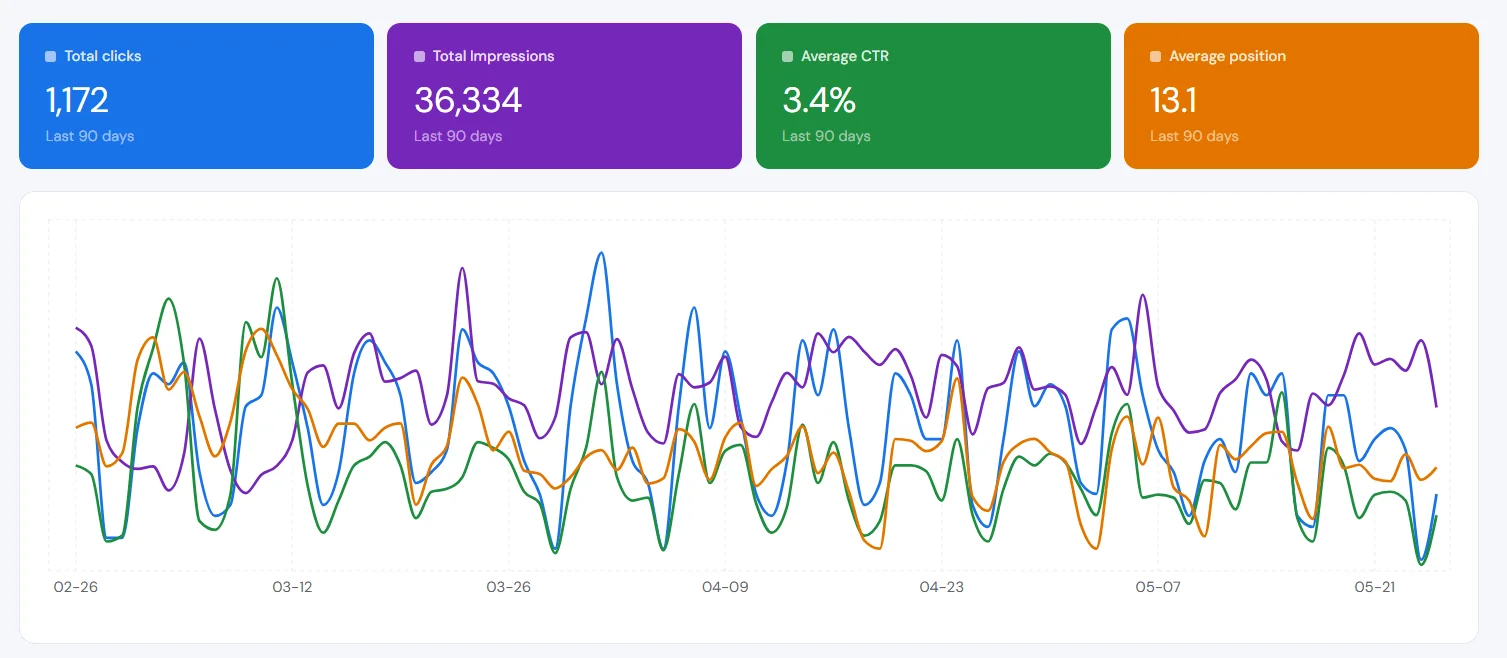Click the 04-09 date axis label
The width and height of the screenshot is (1507, 658).
pyautogui.click(x=725, y=587)
